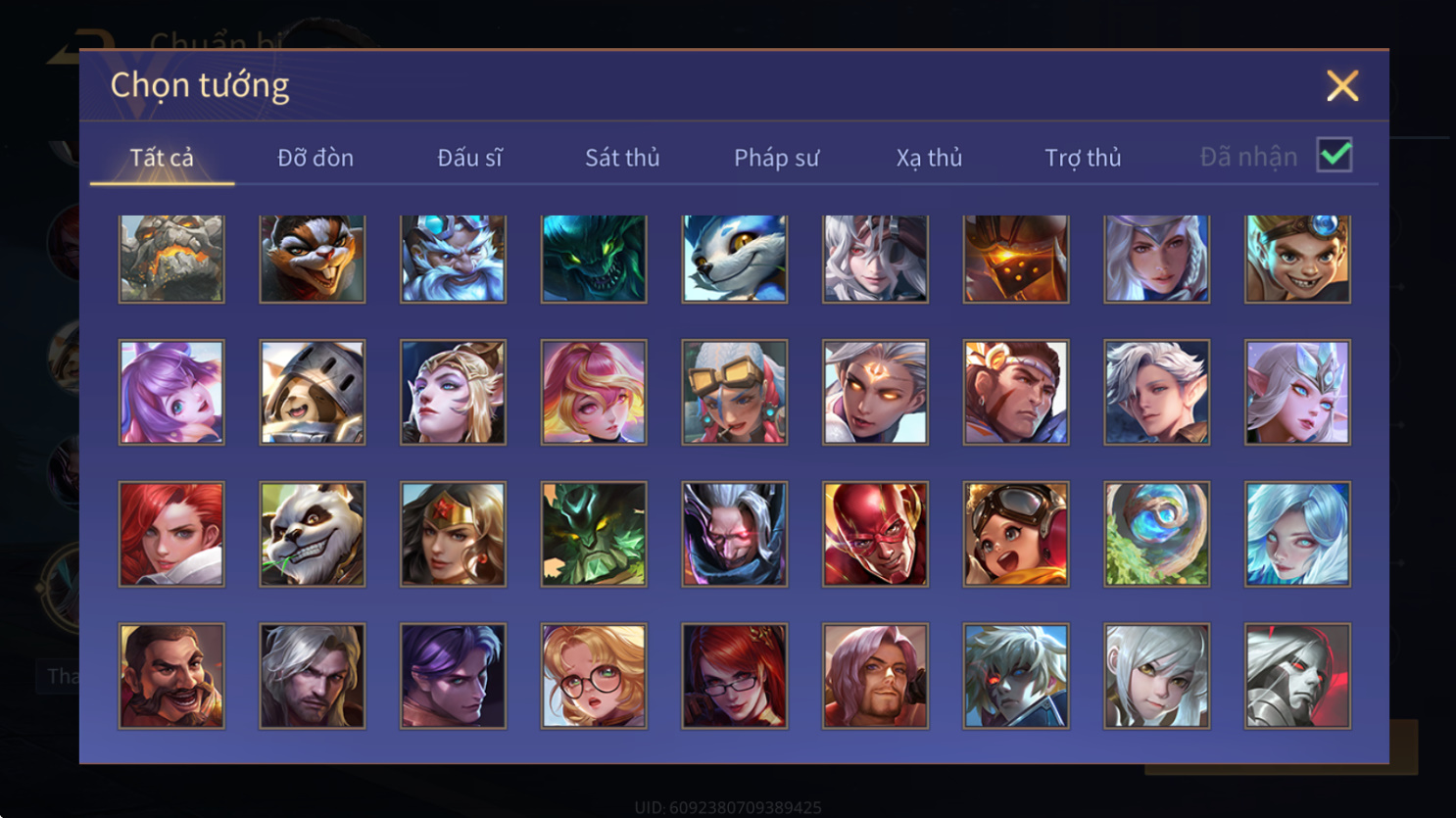Viewport: 1456px width, 818px height.
Task: Choose the Wonder Woman hero portrait
Action: point(453,534)
